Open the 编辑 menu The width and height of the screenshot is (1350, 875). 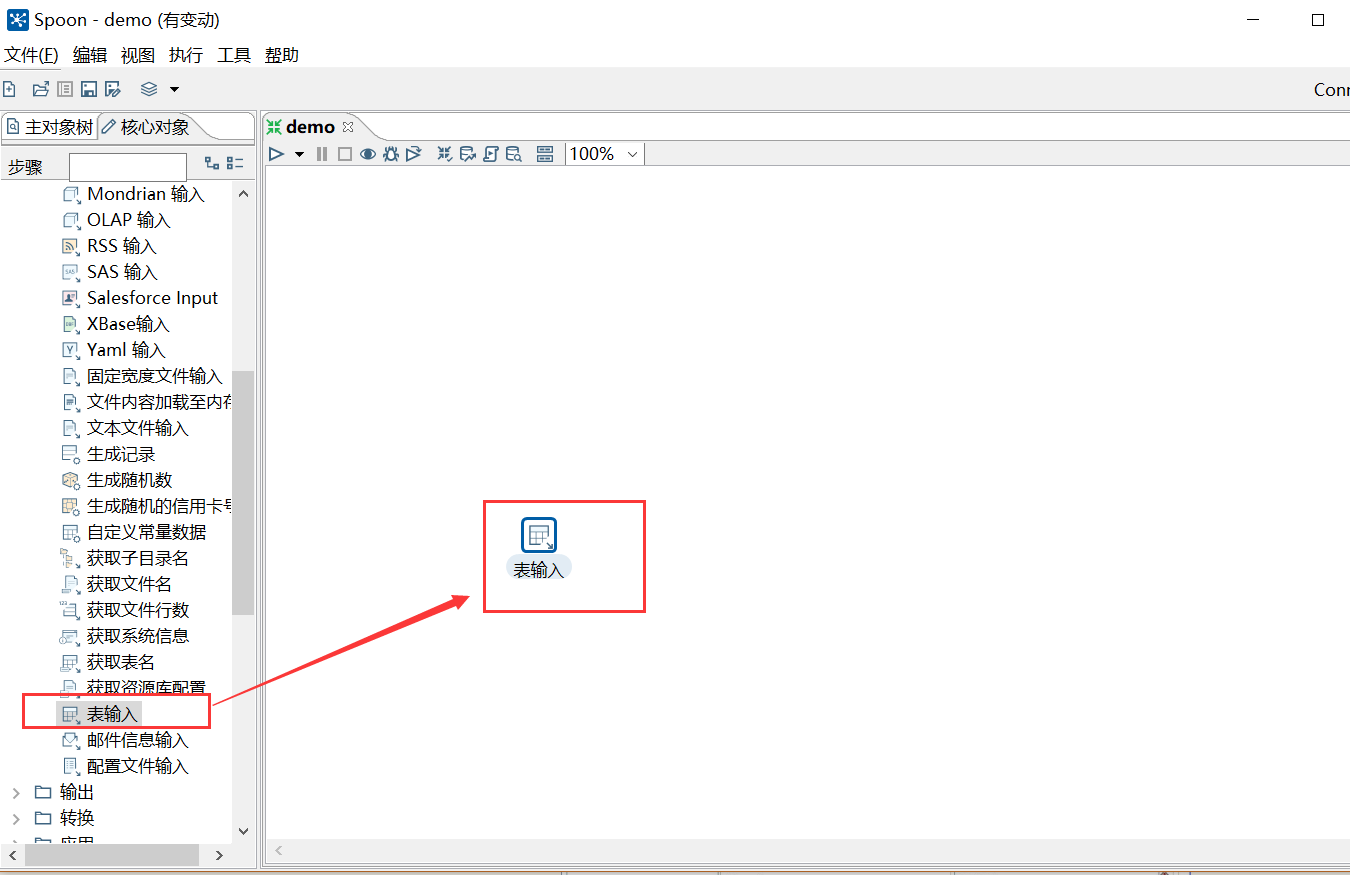coord(90,55)
